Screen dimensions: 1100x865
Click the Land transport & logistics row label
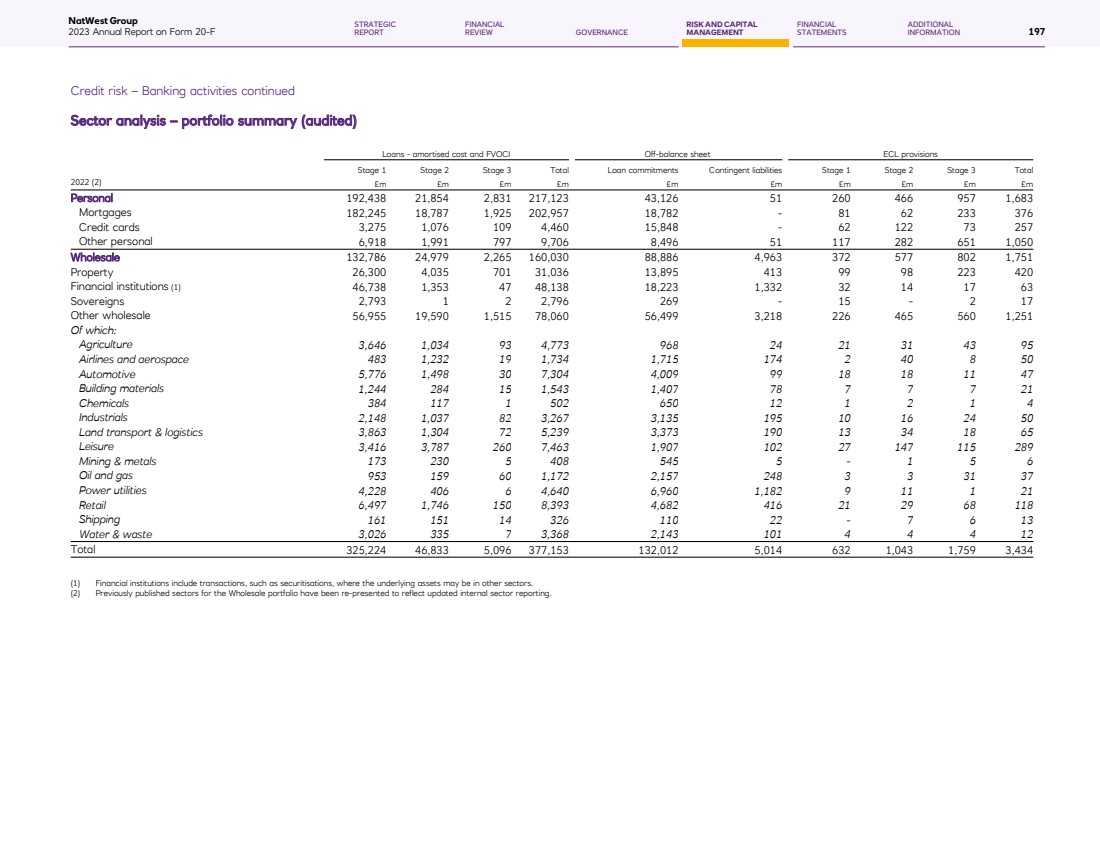141,432
